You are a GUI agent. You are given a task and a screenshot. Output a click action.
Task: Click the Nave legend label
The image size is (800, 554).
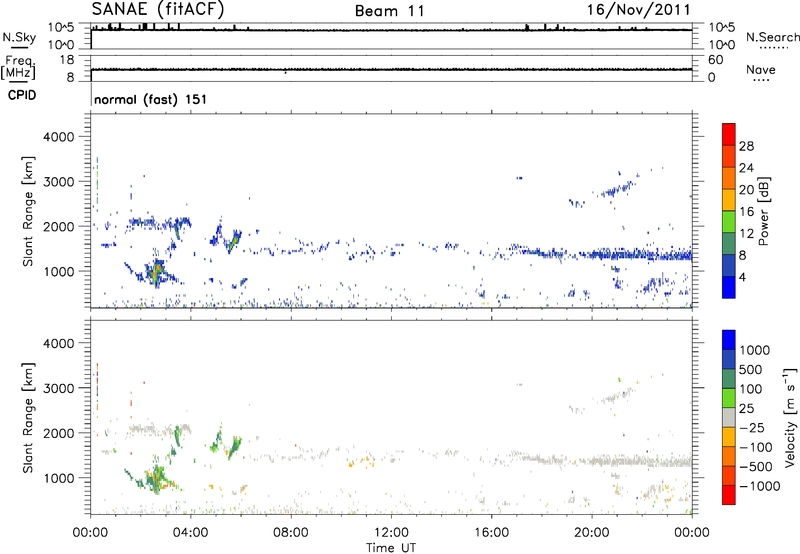(761, 69)
